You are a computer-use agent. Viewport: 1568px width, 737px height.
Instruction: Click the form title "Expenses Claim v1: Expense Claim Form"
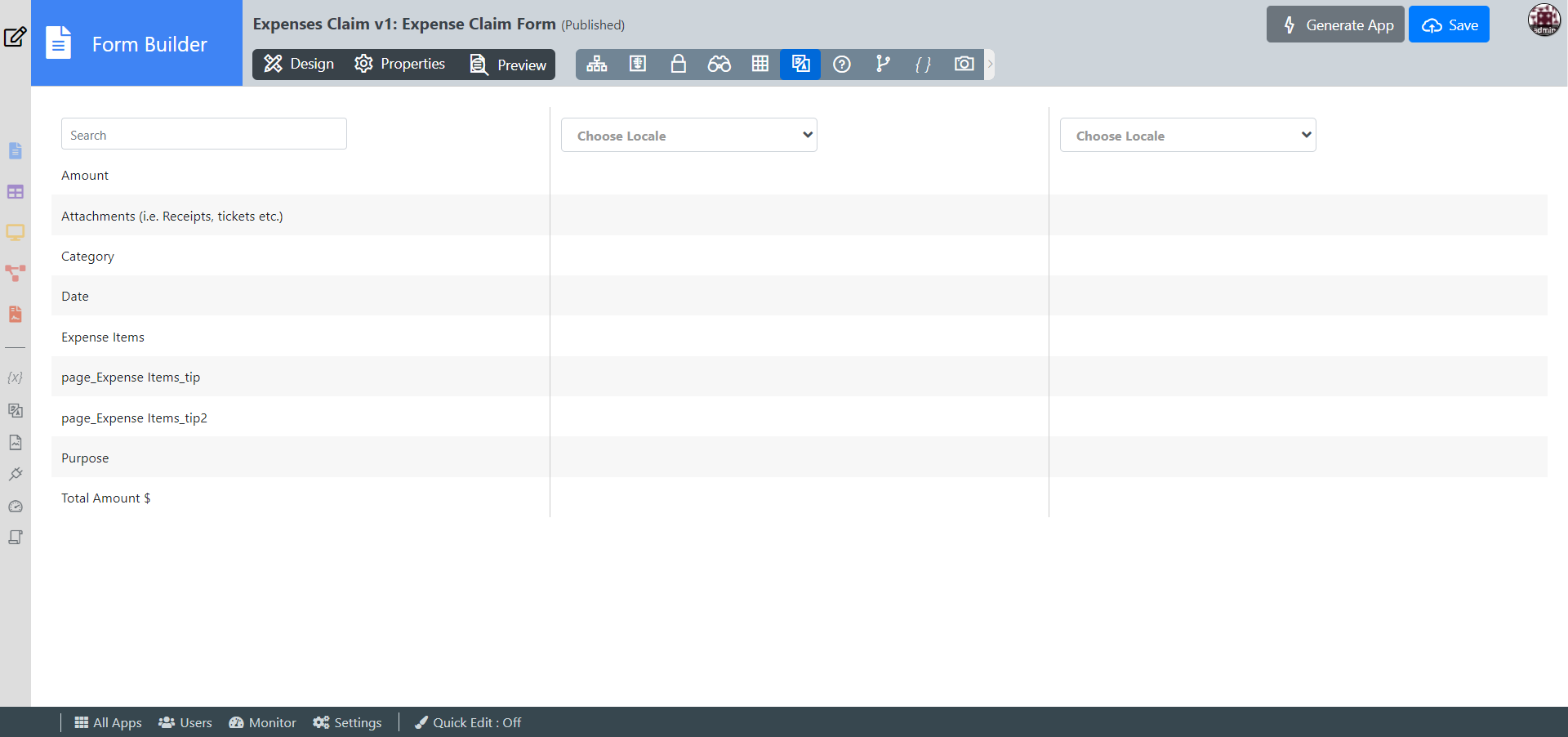click(404, 24)
